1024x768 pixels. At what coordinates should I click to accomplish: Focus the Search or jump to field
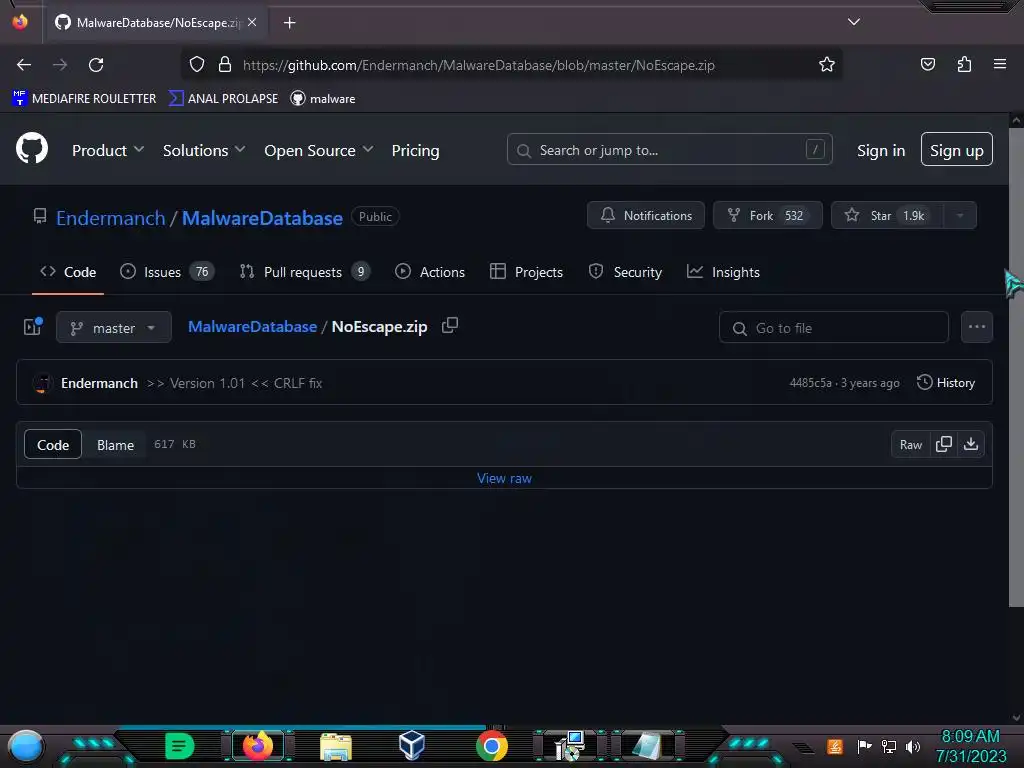pos(669,150)
